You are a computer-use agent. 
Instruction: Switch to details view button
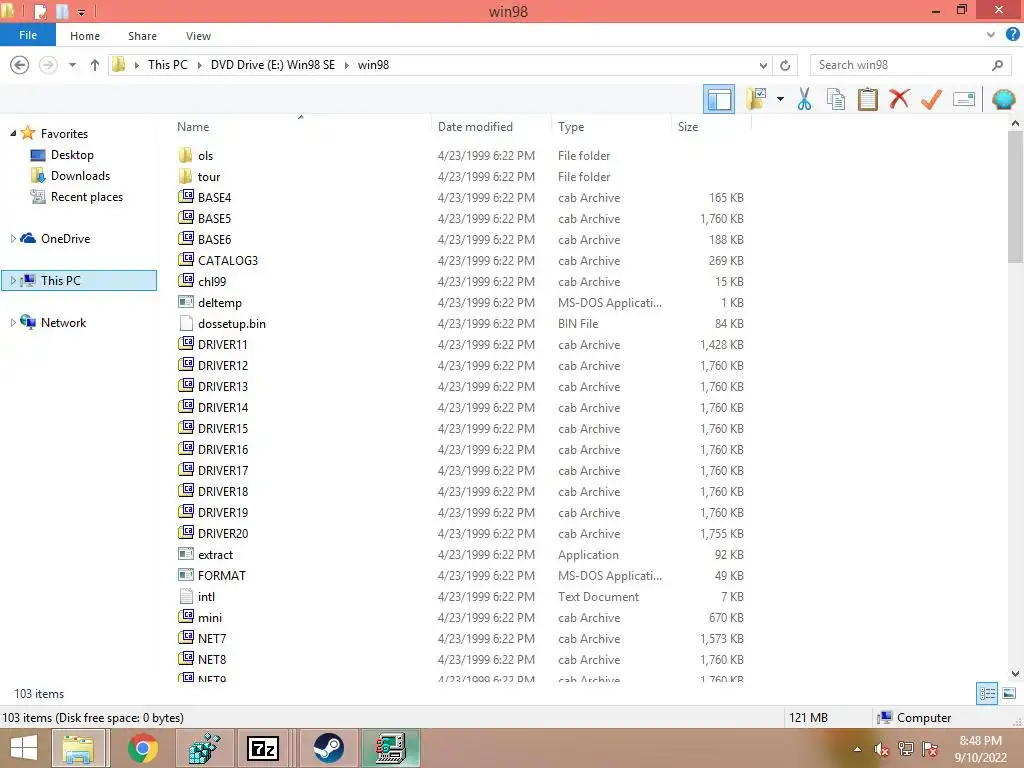tap(987, 693)
